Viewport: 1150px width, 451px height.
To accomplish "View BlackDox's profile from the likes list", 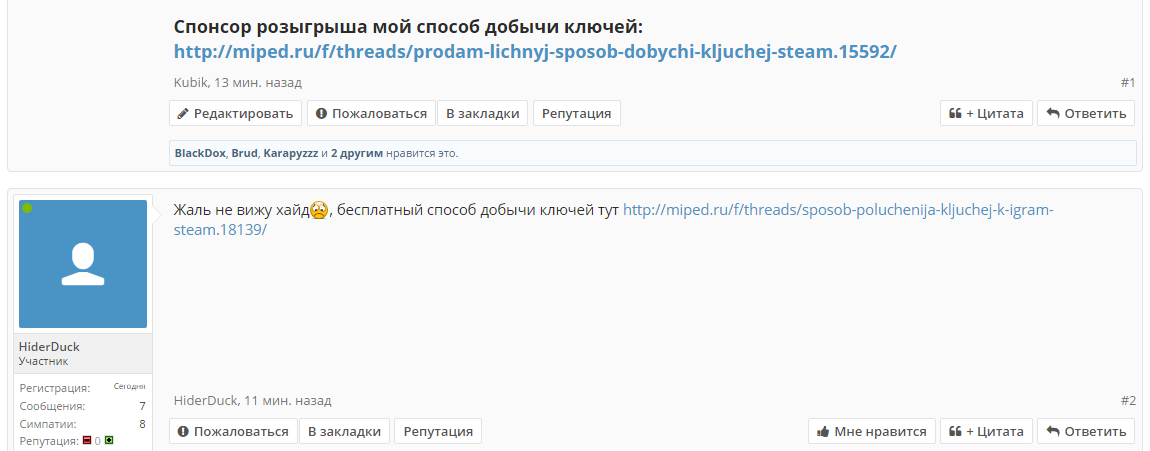I will click(200, 154).
